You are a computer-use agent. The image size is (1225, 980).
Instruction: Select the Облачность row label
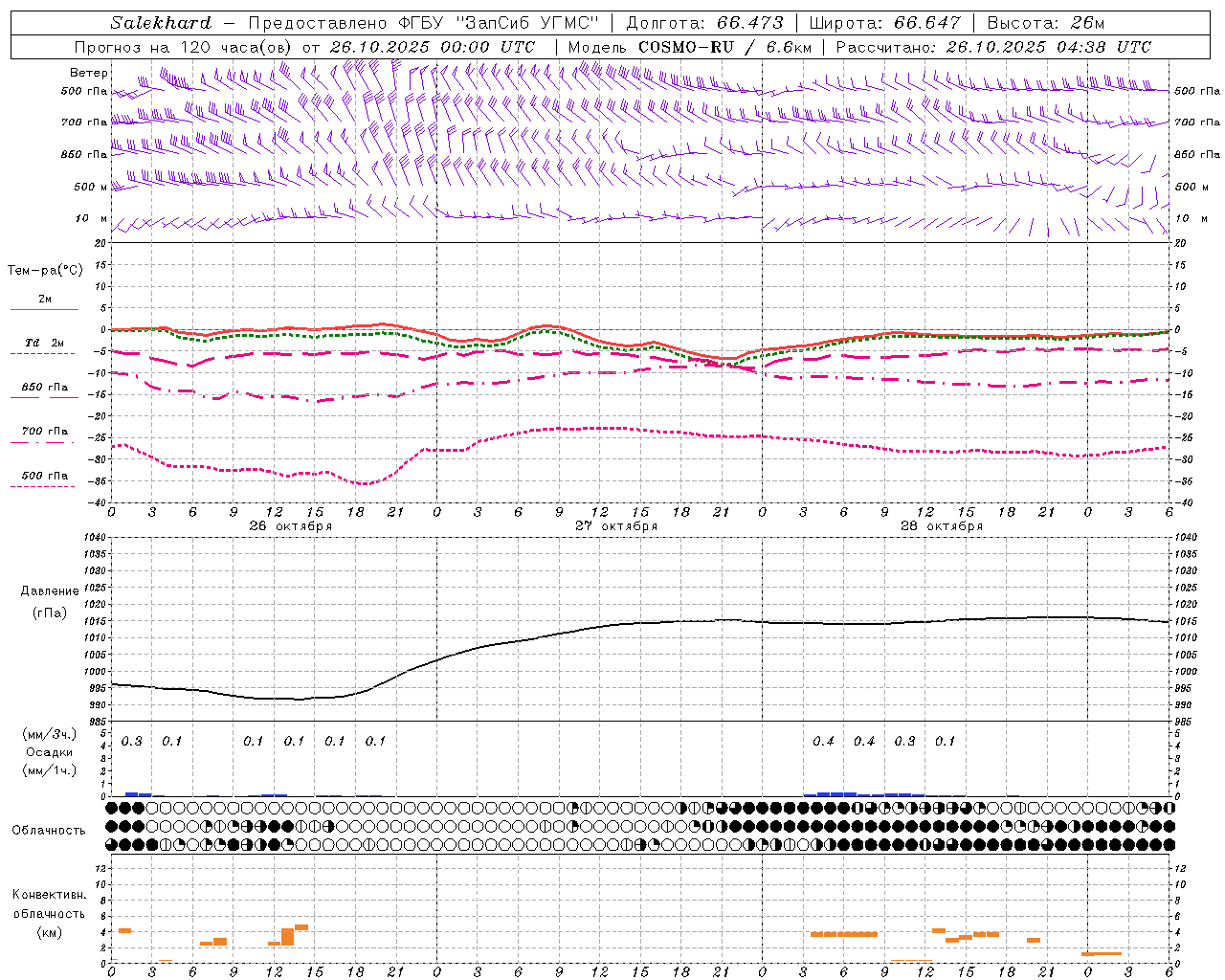pos(49,831)
